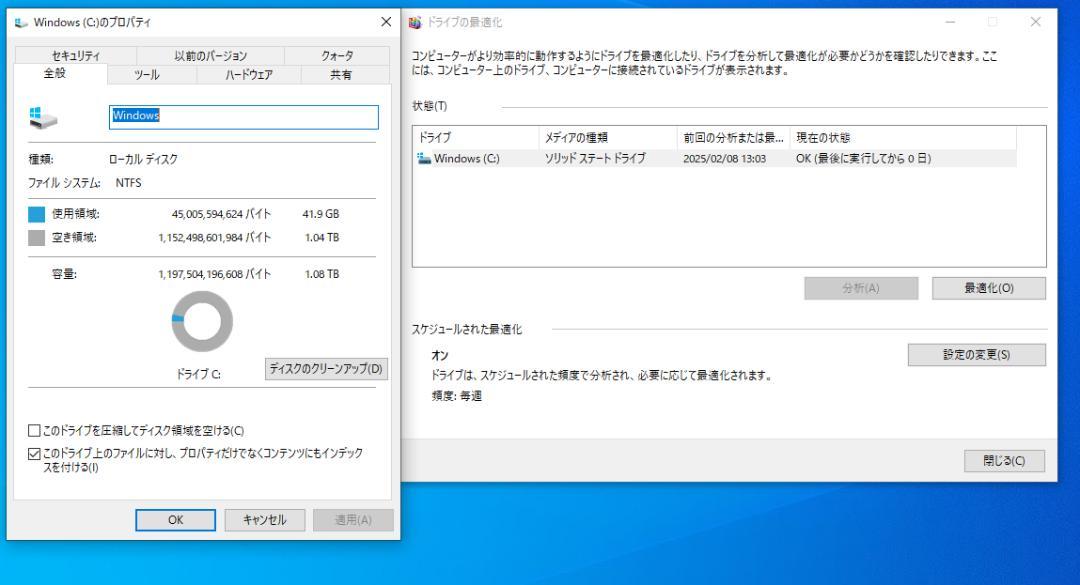Screen dimensions: 1080x585
Task: Click the メディアの種類 column header
Action: coord(608,138)
